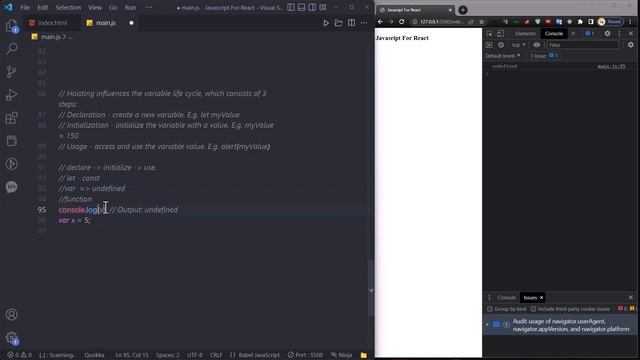640x360 pixels.
Task: Toggle the DevTools device toolbar
Action: [x=500, y=34]
